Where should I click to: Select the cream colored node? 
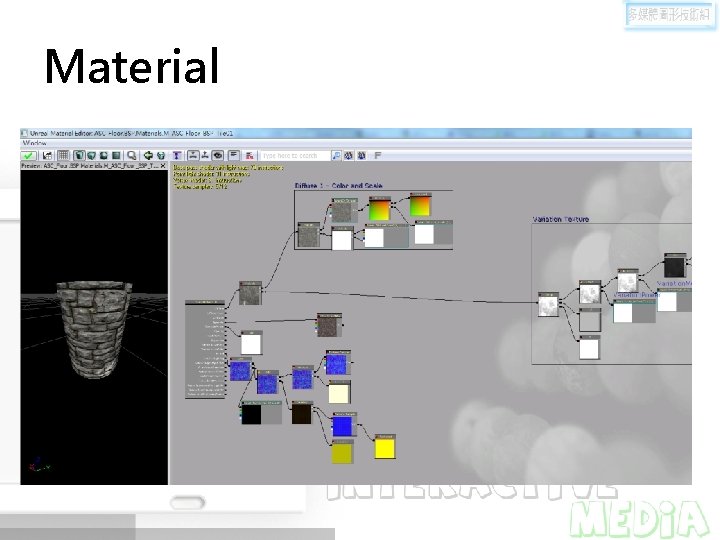tap(339, 393)
